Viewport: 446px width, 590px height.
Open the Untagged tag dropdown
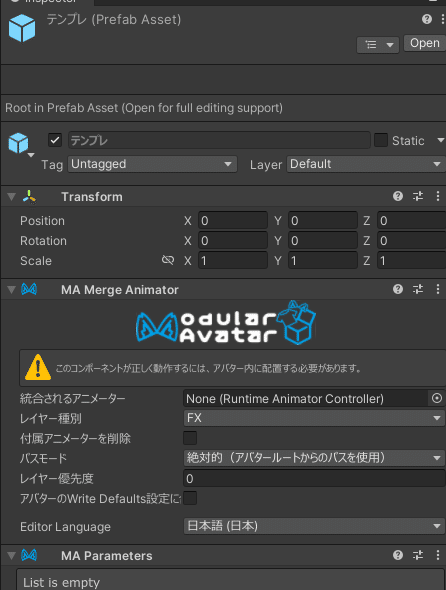[152, 164]
